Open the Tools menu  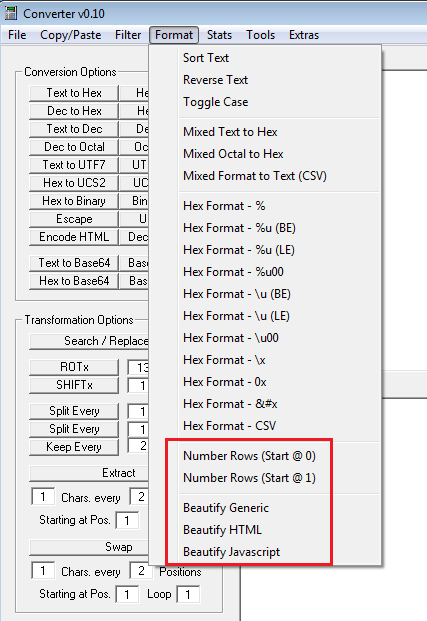[260, 35]
